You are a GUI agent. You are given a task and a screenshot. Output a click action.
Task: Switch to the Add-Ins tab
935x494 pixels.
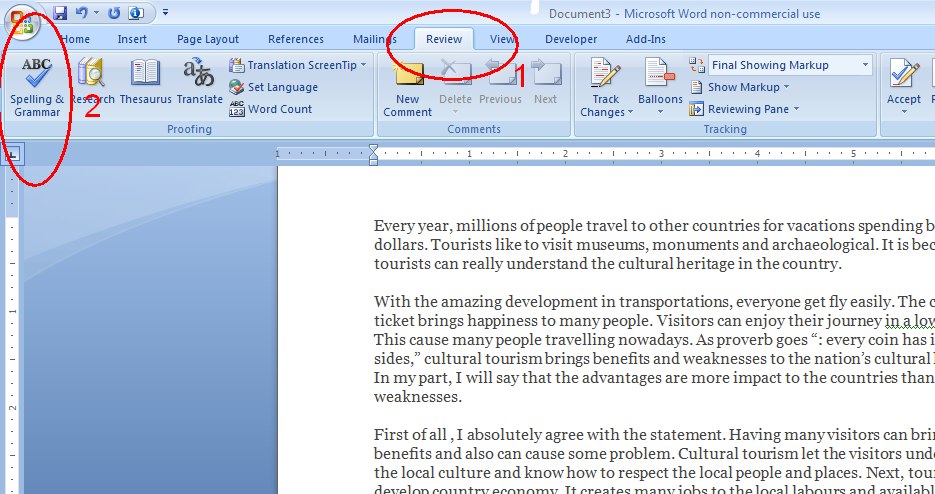[x=646, y=39]
